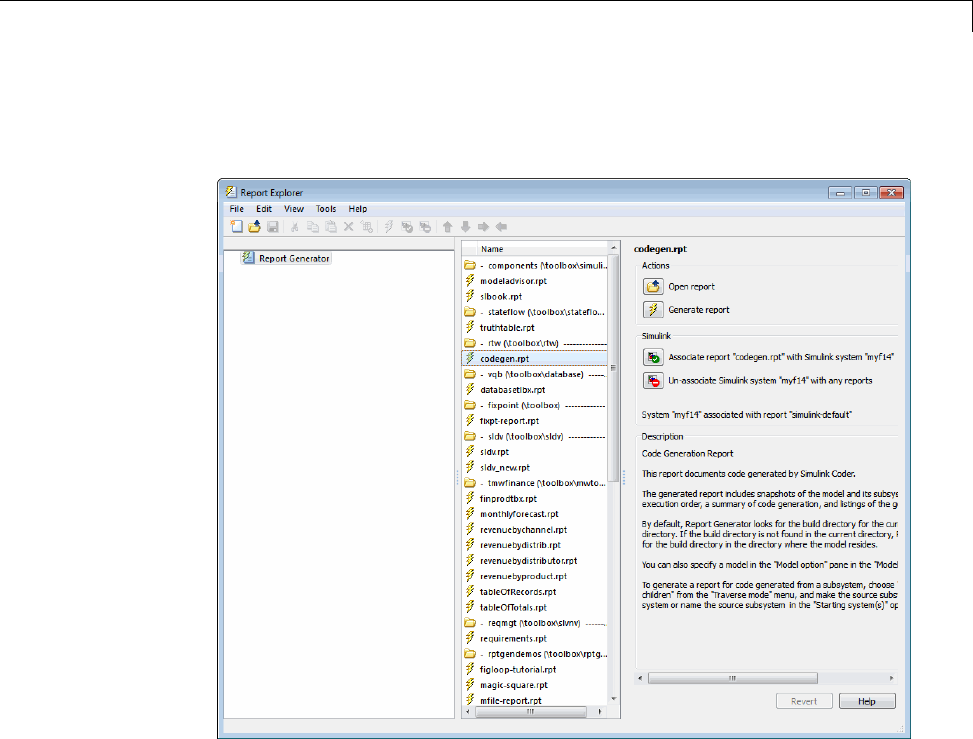Click the Copy toolbar icon

tap(313, 226)
